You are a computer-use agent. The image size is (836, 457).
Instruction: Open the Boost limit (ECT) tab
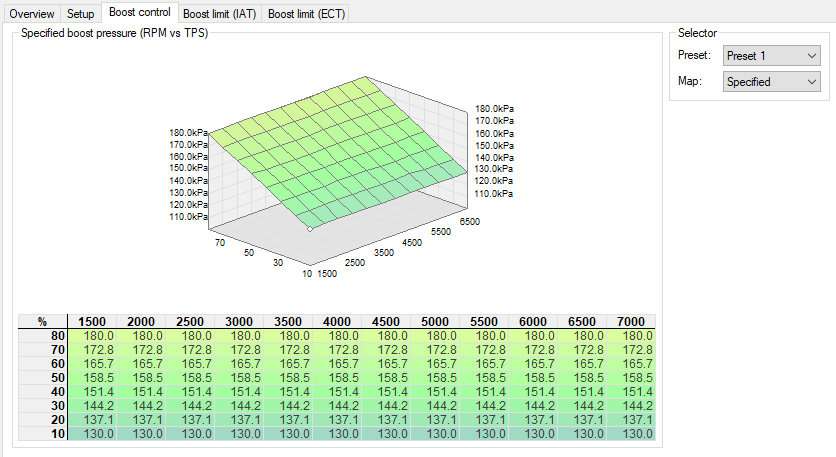pyautogui.click(x=307, y=14)
